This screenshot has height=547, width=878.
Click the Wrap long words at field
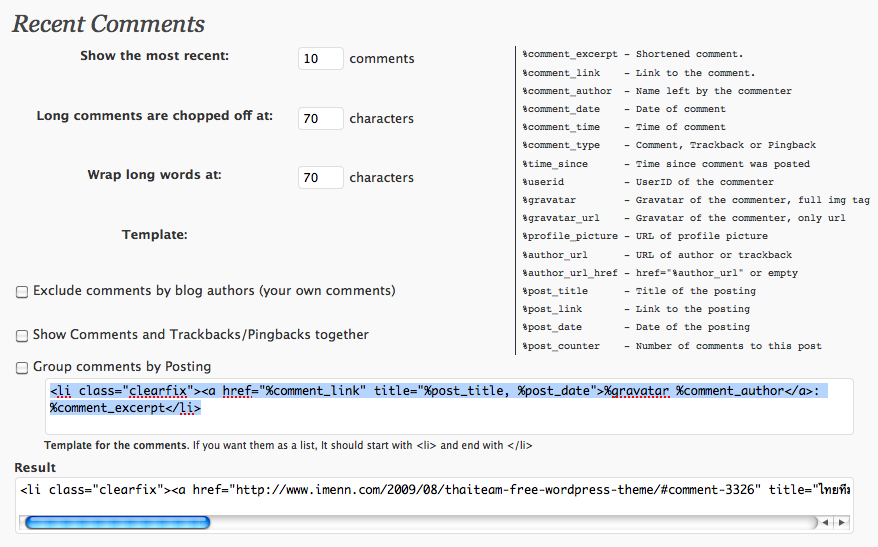(x=320, y=178)
